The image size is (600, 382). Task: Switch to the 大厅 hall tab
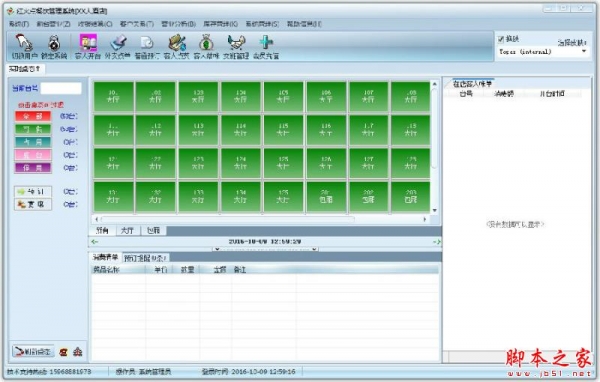pos(127,230)
